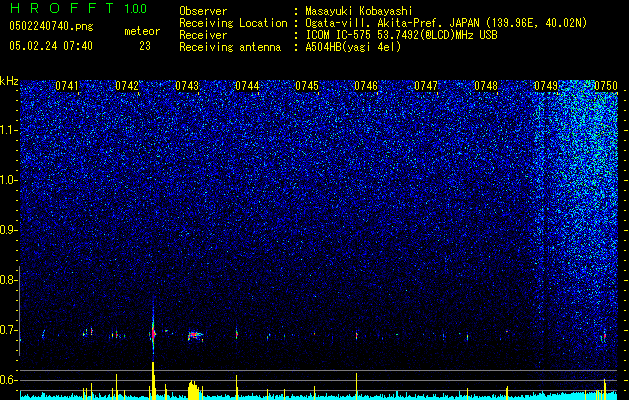Click the meteor echo near 0750
Viewport: 629px width, 400px height.
click(604, 335)
